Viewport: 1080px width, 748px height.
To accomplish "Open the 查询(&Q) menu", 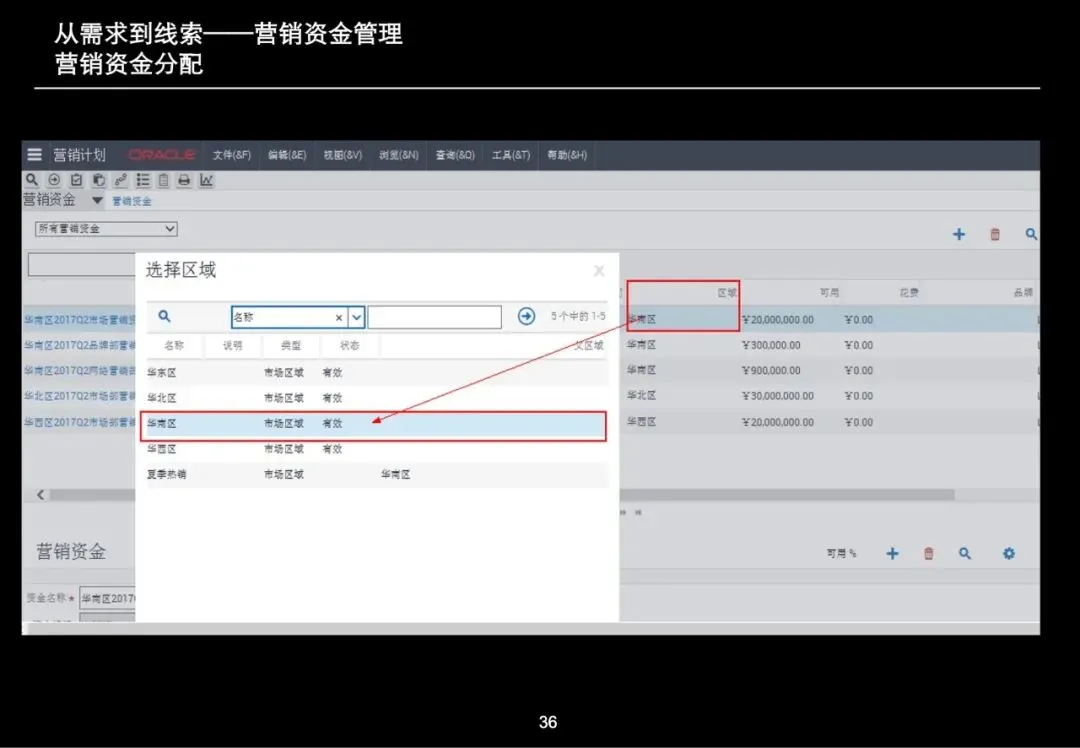I will click(x=455, y=155).
